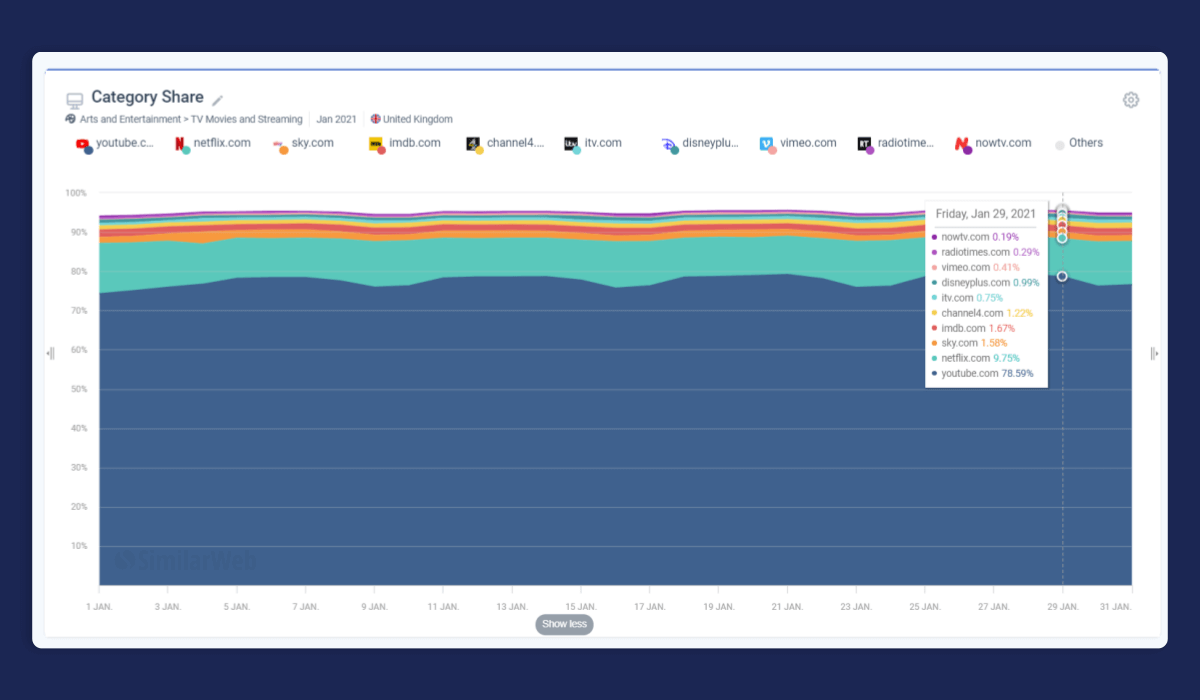Click the right range handle of chart
Viewport: 1200px width, 700px height.
(x=1154, y=353)
